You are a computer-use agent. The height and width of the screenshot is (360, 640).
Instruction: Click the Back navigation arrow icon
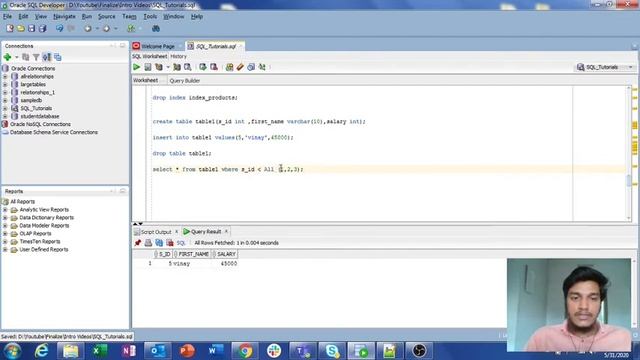[88, 29]
